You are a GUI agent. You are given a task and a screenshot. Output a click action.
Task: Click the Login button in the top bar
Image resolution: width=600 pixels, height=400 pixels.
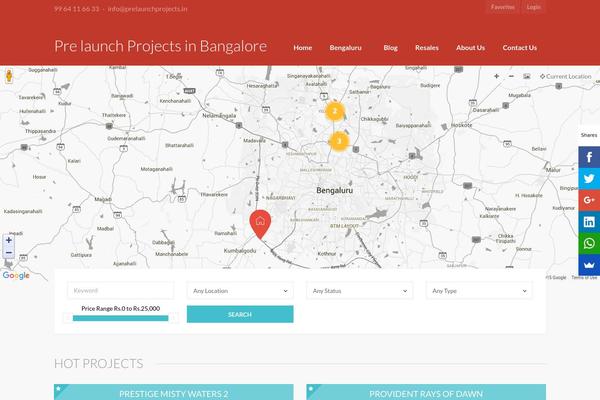coord(533,7)
